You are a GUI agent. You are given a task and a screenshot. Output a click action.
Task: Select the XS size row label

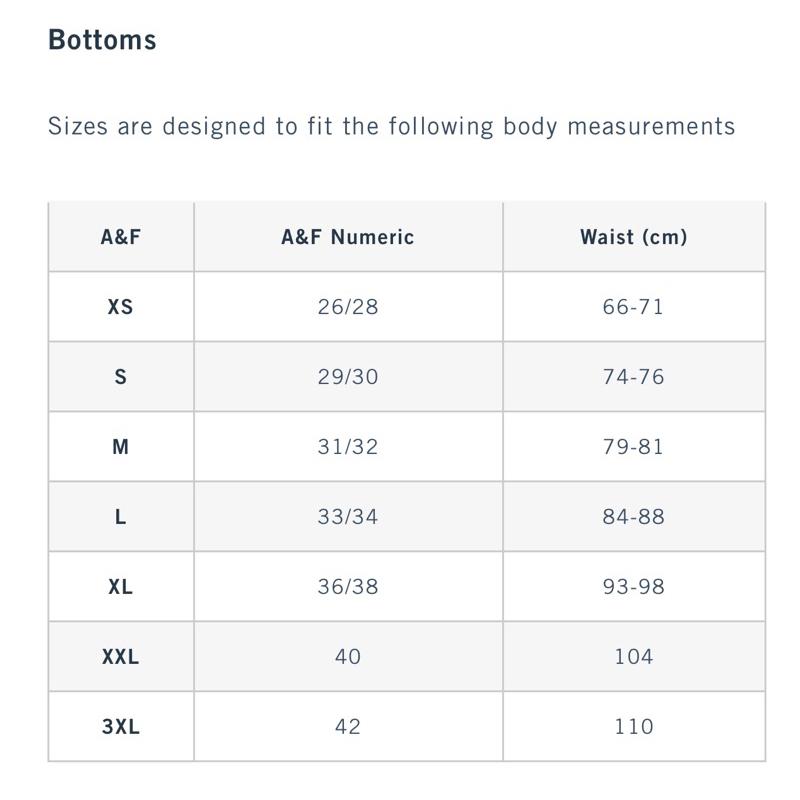tap(121, 307)
